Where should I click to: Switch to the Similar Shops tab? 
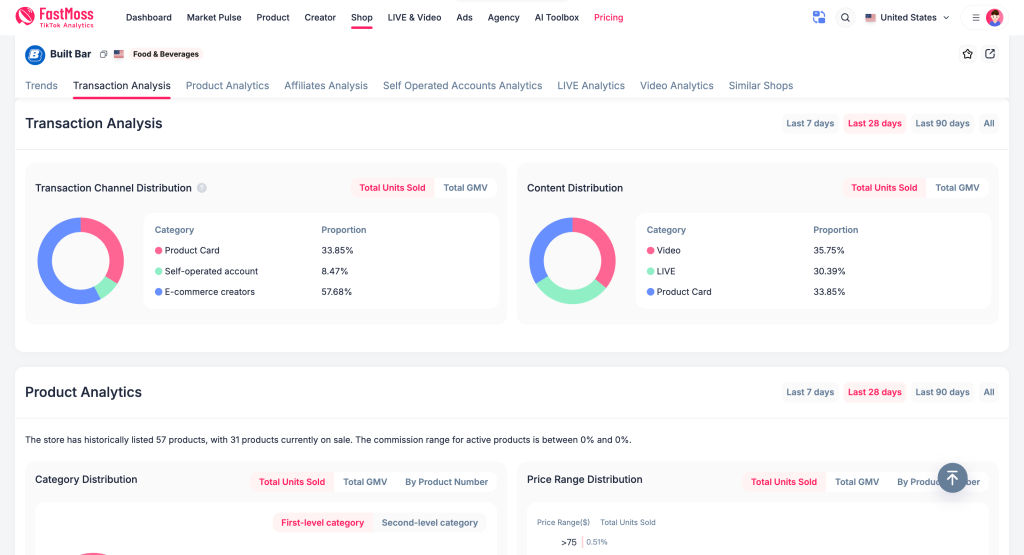point(761,86)
